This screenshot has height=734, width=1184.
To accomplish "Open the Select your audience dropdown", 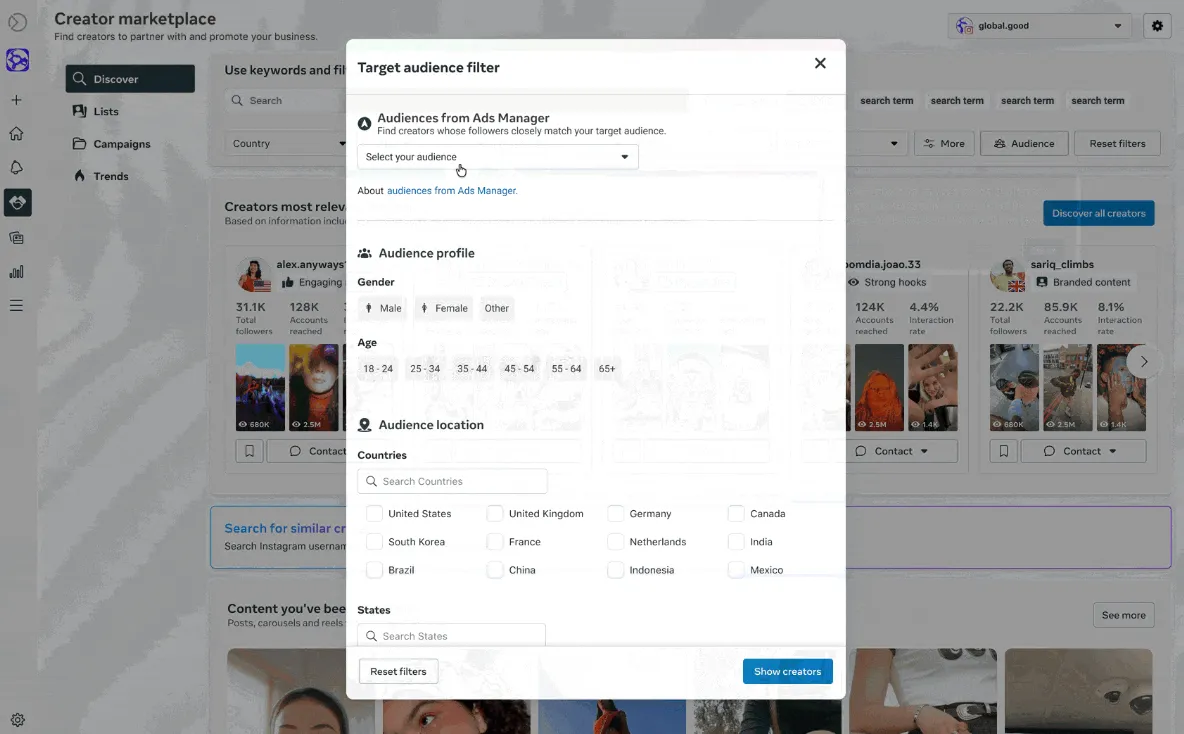I will [x=497, y=157].
